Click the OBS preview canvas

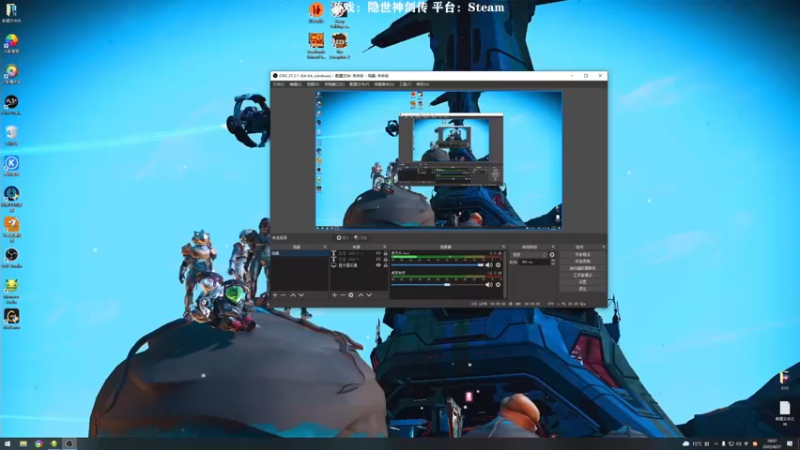439,160
